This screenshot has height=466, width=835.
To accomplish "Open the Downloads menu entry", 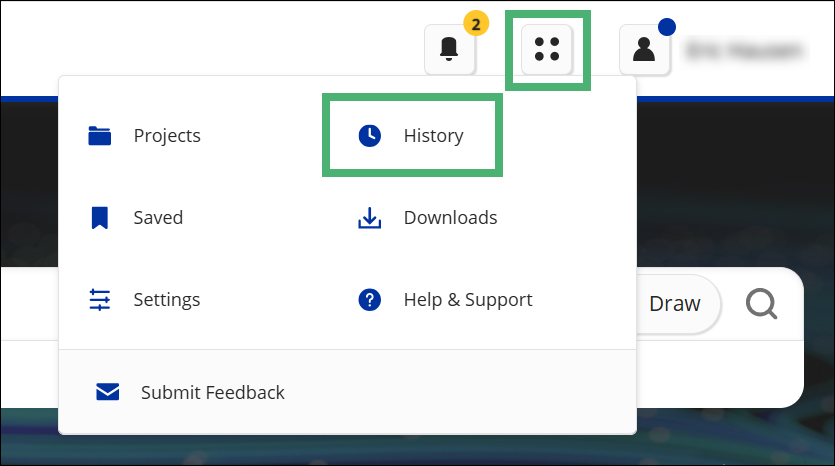I will tap(451, 218).
